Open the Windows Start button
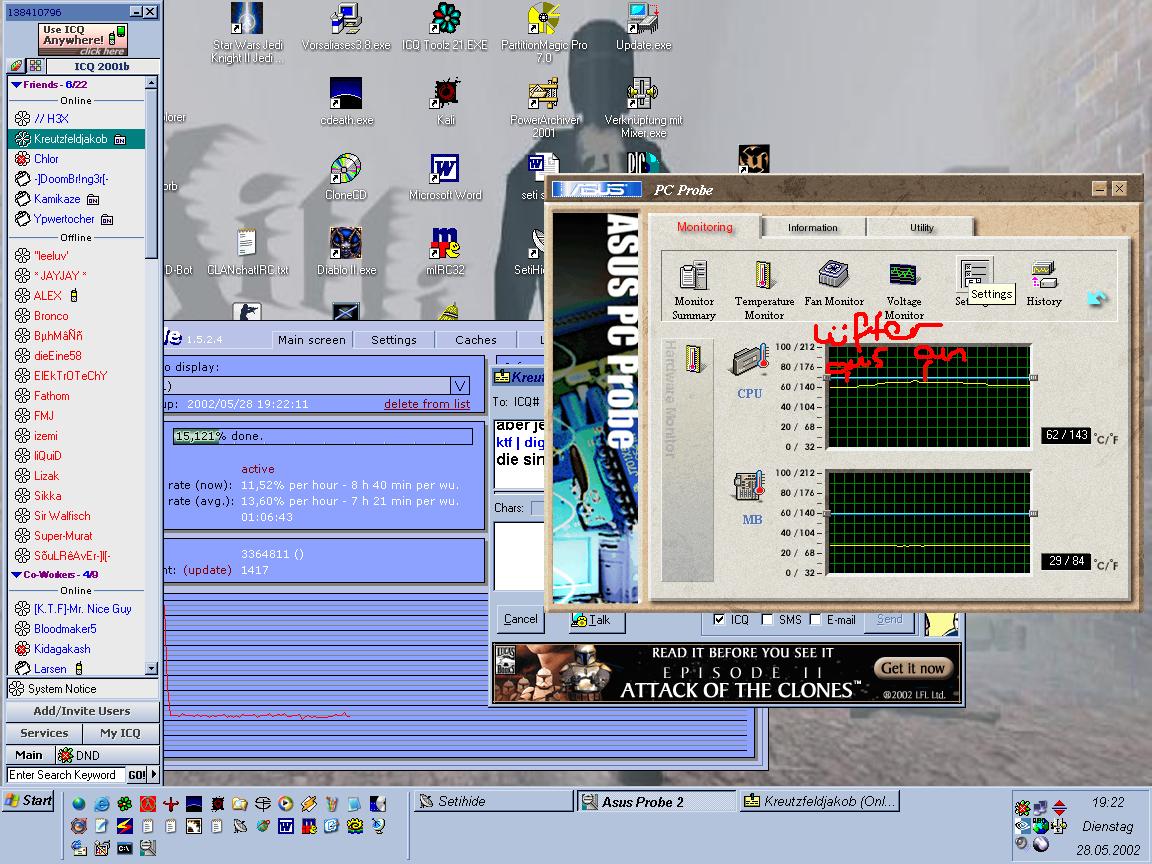The image size is (1152, 864). pos(29,800)
